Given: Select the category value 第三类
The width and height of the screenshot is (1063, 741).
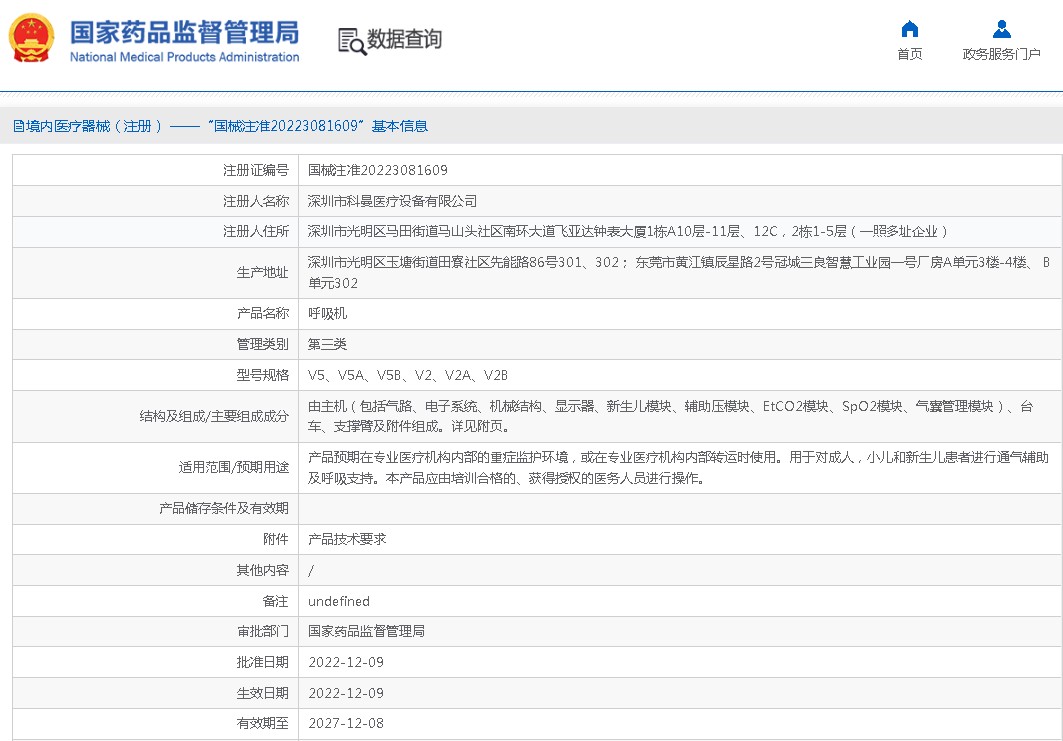Looking at the screenshot, I should (x=327, y=344).
